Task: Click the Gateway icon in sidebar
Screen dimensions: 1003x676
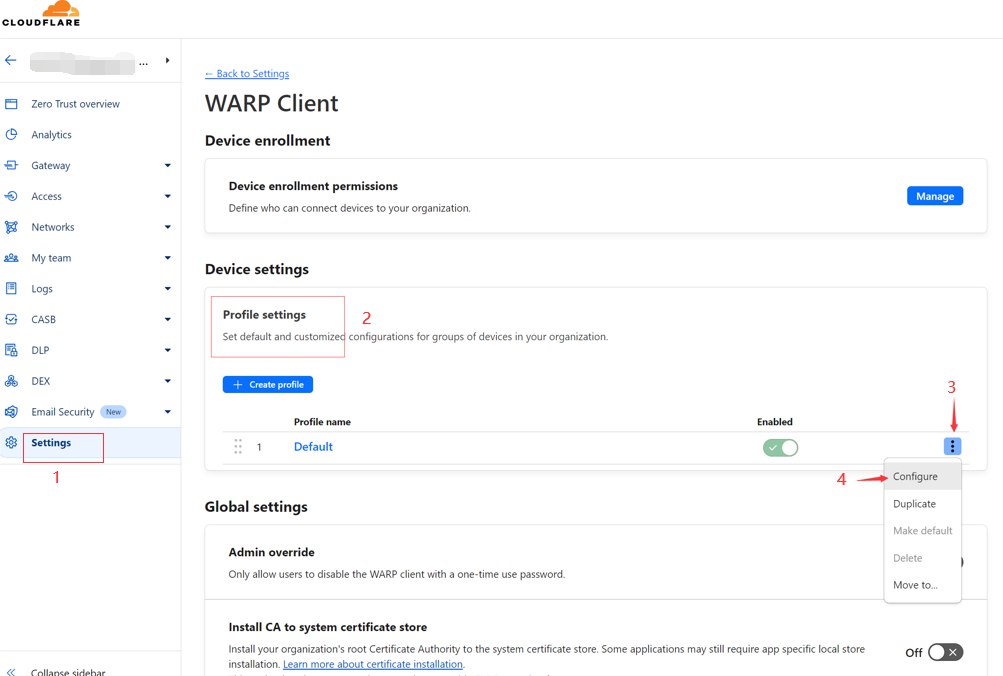Action: click(12, 166)
